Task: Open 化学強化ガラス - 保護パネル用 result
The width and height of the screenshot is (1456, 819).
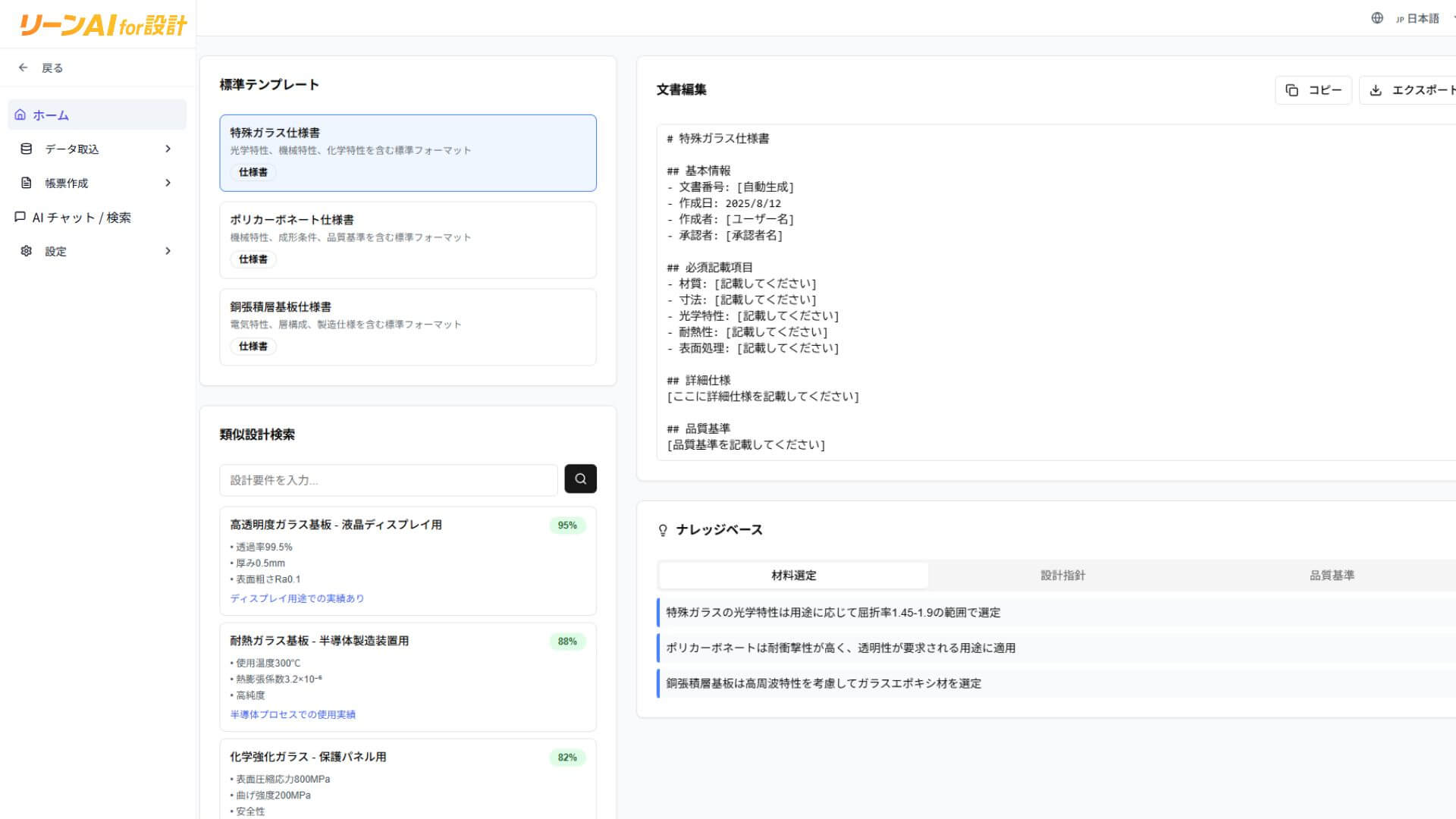Action: pos(408,779)
